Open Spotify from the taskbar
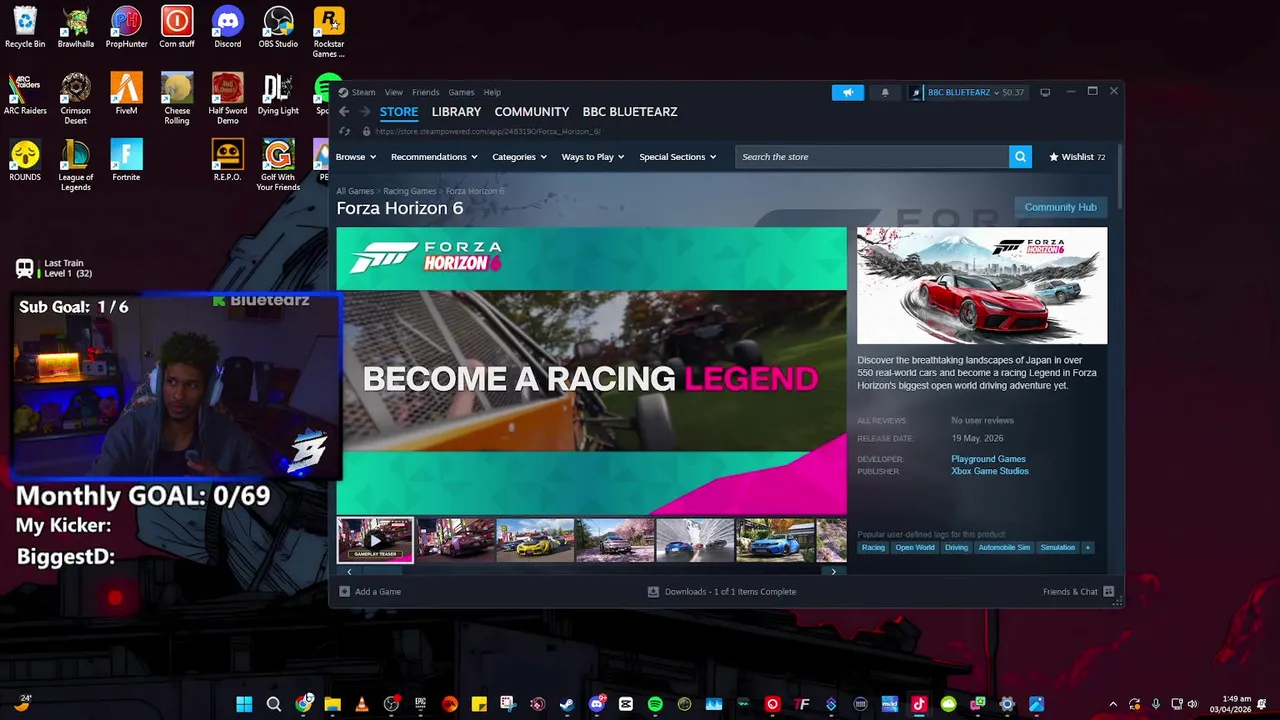The height and width of the screenshot is (720, 1280). click(655, 704)
